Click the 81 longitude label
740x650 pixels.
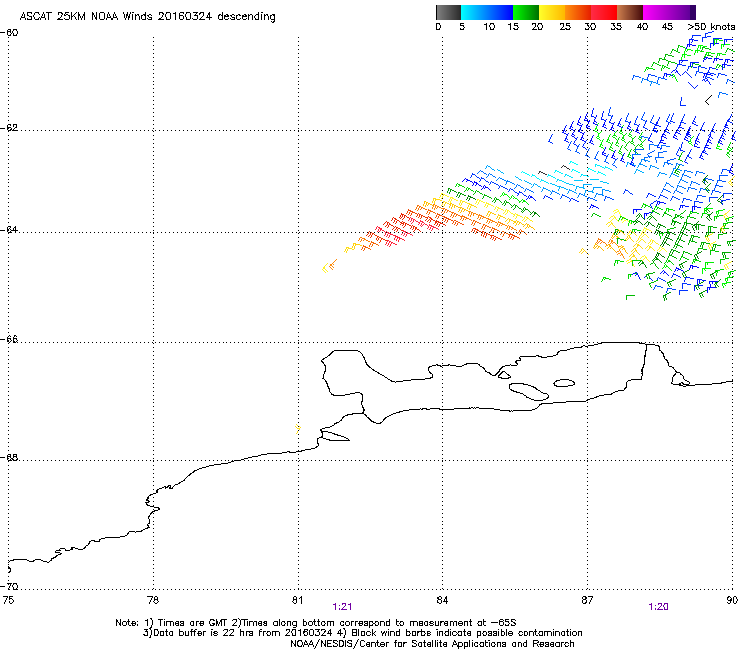[298, 600]
